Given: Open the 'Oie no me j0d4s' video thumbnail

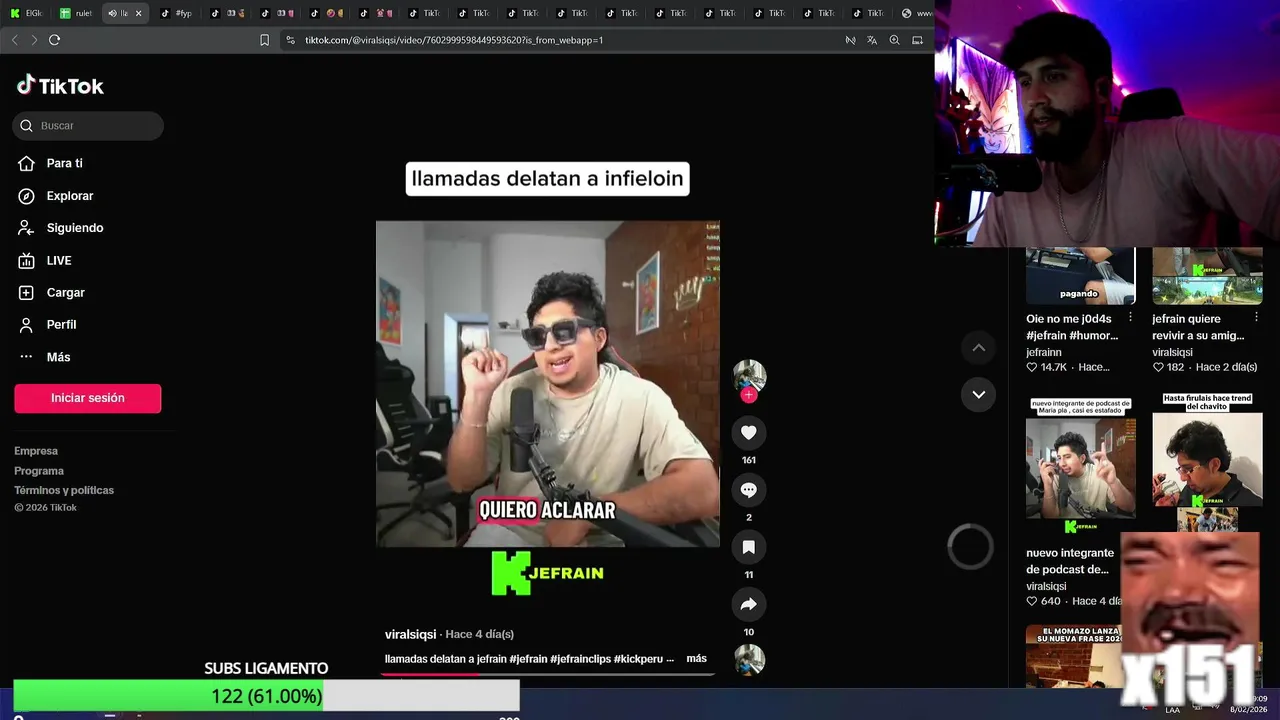Looking at the screenshot, I should [1080, 276].
